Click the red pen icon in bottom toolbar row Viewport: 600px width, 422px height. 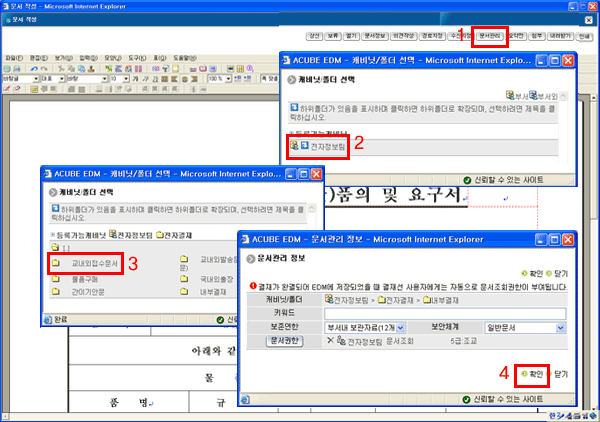click(7, 89)
